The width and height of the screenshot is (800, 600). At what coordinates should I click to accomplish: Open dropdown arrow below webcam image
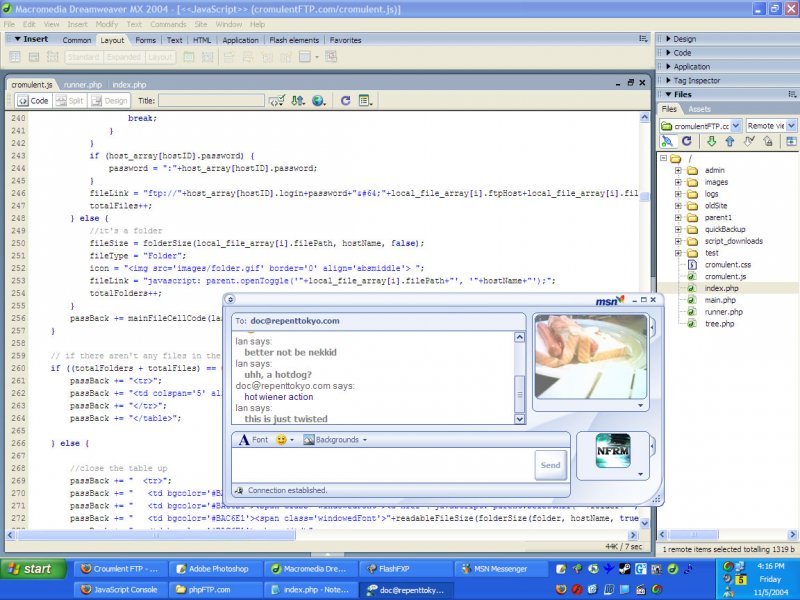[x=640, y=406]
